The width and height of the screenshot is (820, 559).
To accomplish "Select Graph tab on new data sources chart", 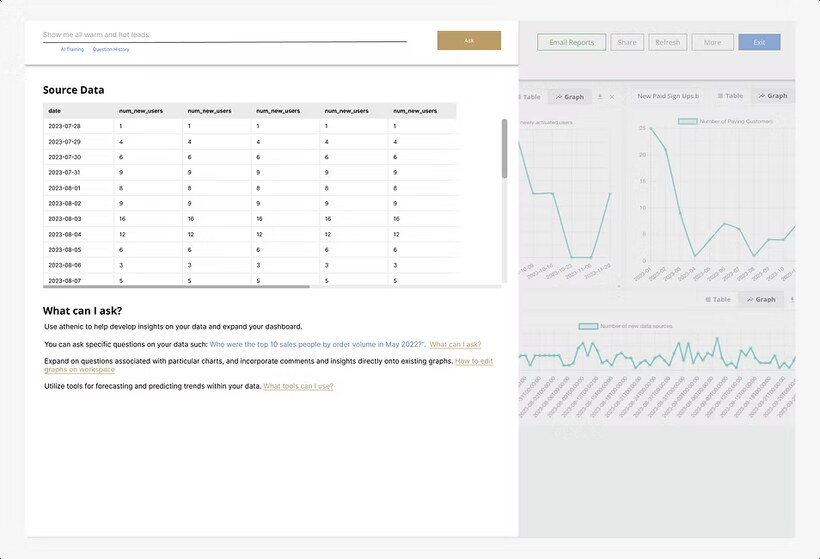I will tap(761, 300).
